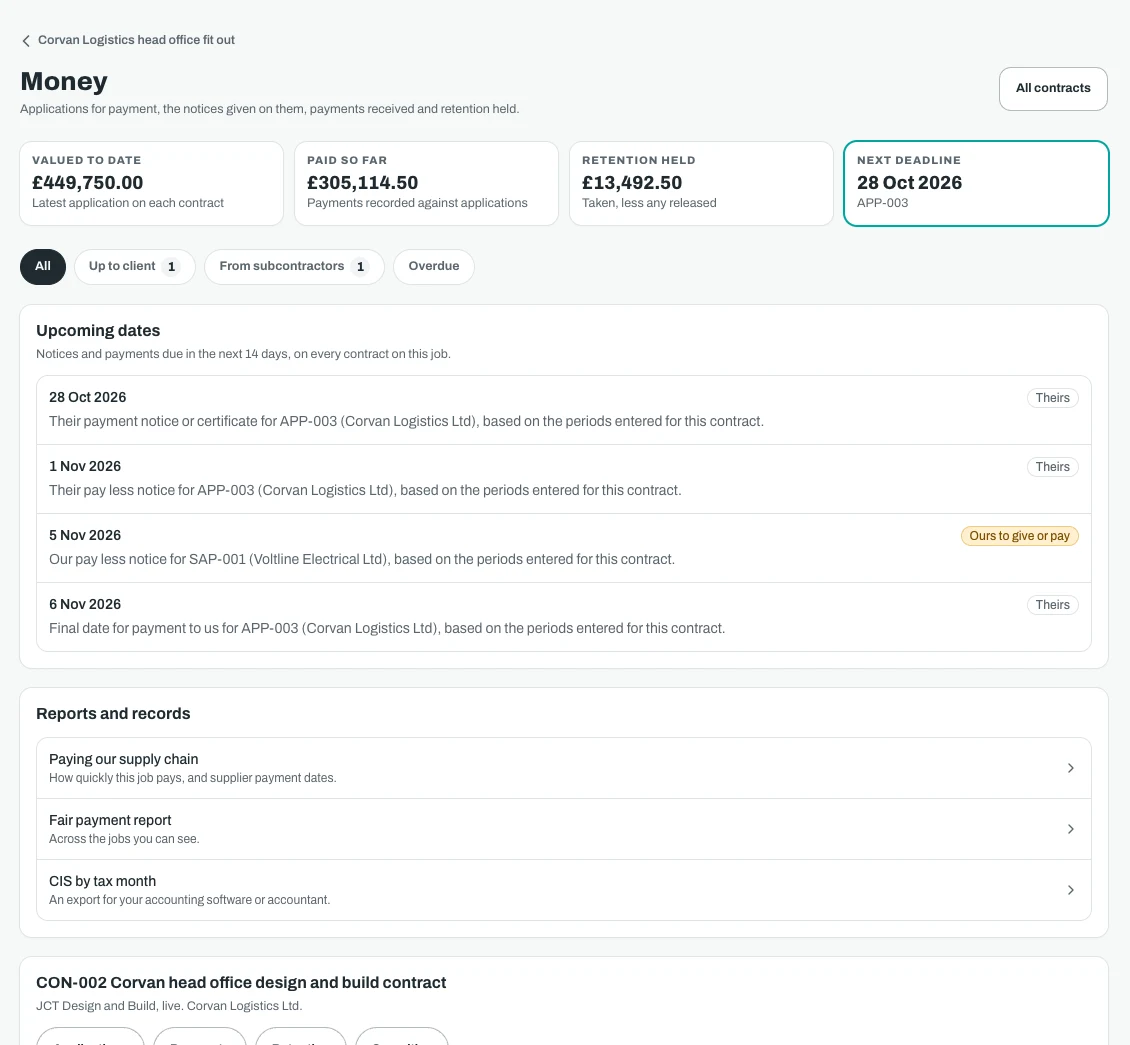Open the Paid so far card
The height and width of the screenshot is (1045, 1130).
(x=427, y=183)
